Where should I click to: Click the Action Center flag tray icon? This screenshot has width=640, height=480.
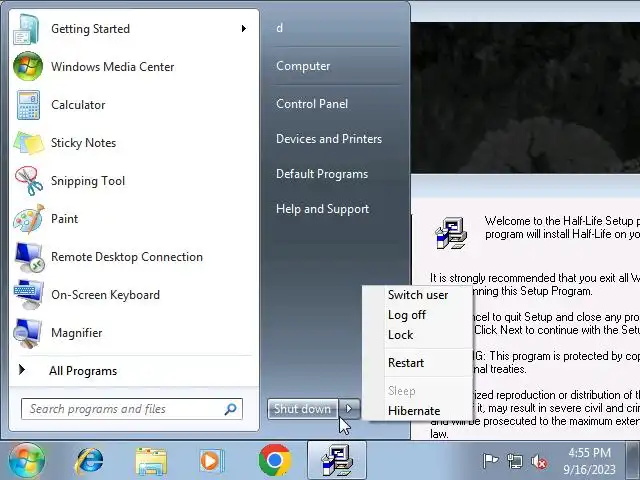[490, 461]
